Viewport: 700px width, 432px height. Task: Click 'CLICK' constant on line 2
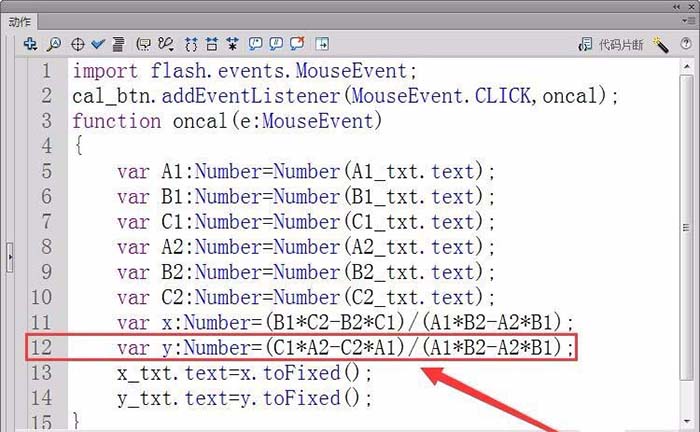tap(502, 96)
